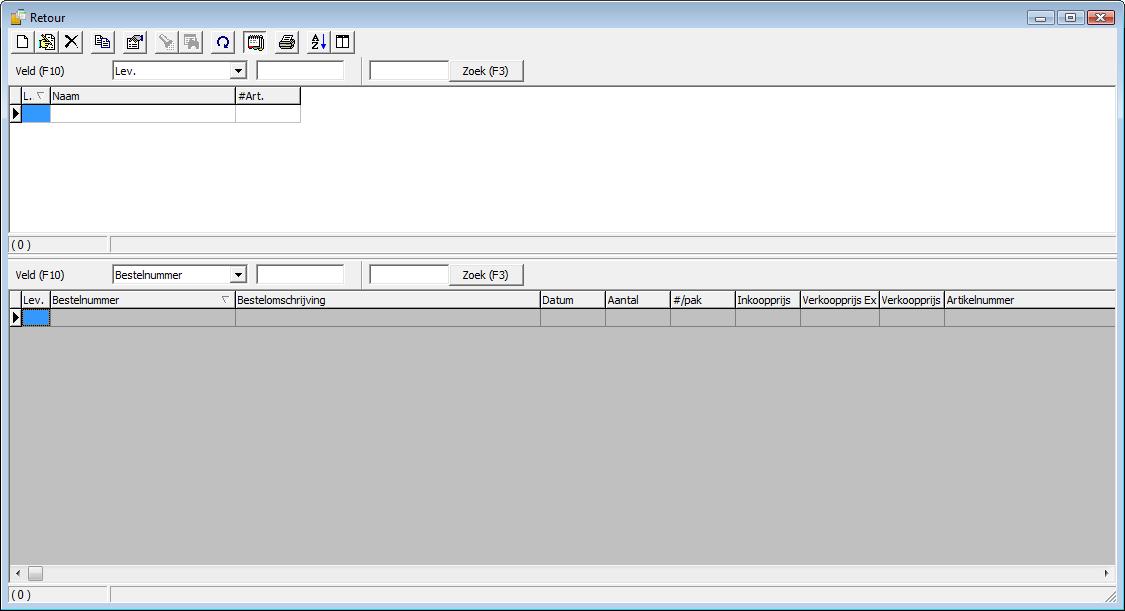Click the Print toolbar icon
The width and height of the screenshot is (1125, 611).
(x=287, y=42)
